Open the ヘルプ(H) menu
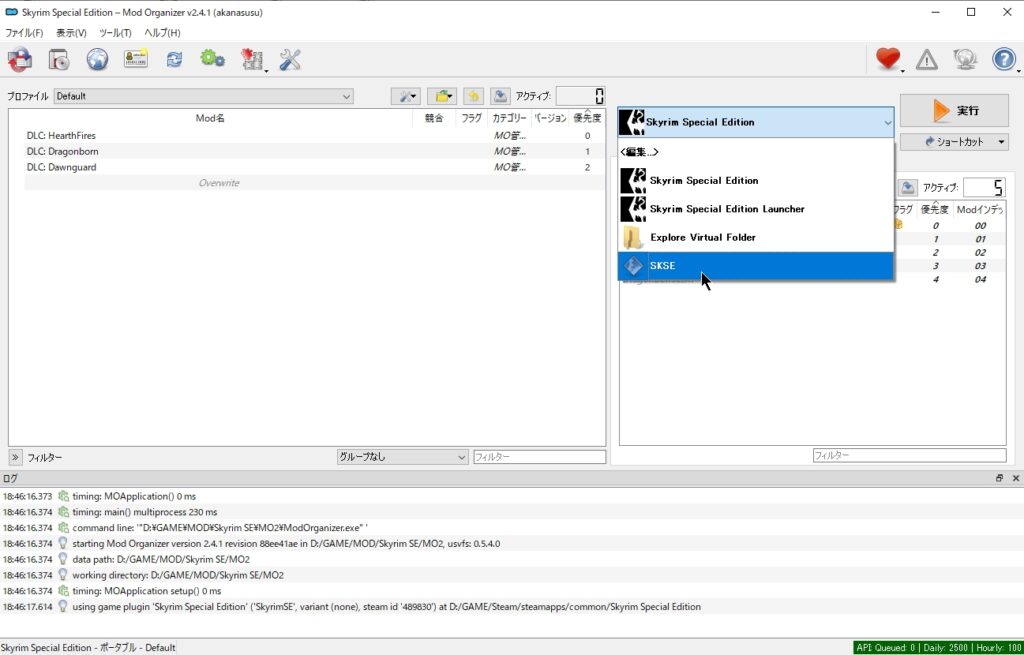The width and height of the screenshot is (1024, 655). point(163,33)
